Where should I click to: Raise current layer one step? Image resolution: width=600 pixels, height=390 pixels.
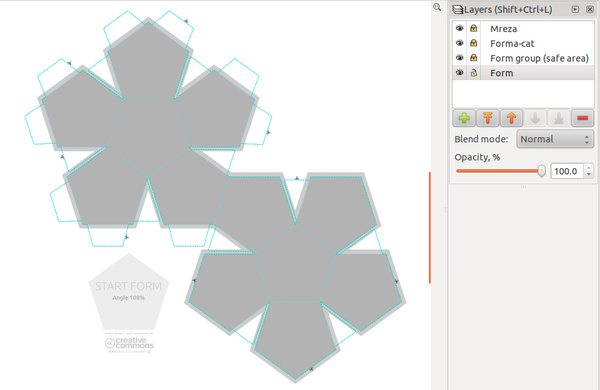click(511, 118)
